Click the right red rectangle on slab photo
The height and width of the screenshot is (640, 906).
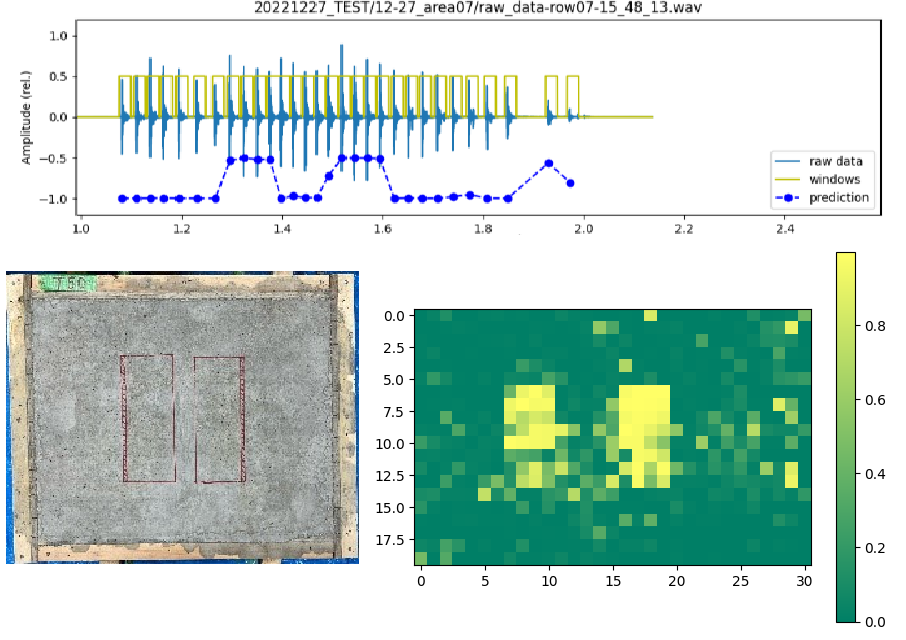[x=219, y=418]
